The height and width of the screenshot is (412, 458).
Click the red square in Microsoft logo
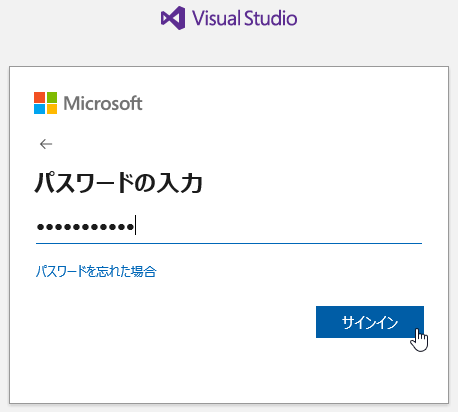[x=39, y=97]
